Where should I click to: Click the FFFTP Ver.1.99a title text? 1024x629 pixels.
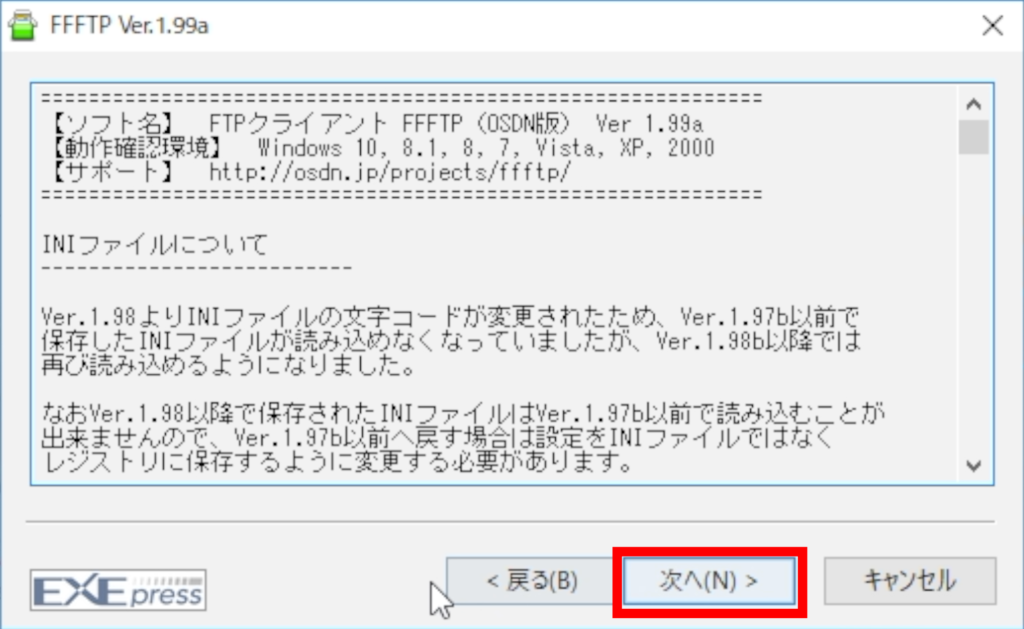coord(129,25)
